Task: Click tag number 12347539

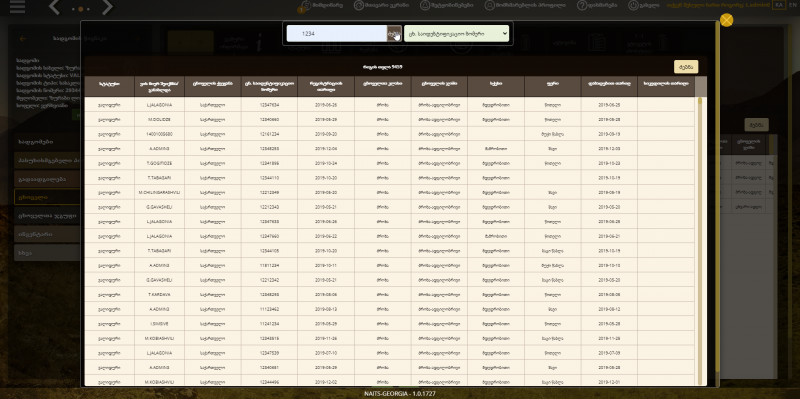Action: pos(269,353)
